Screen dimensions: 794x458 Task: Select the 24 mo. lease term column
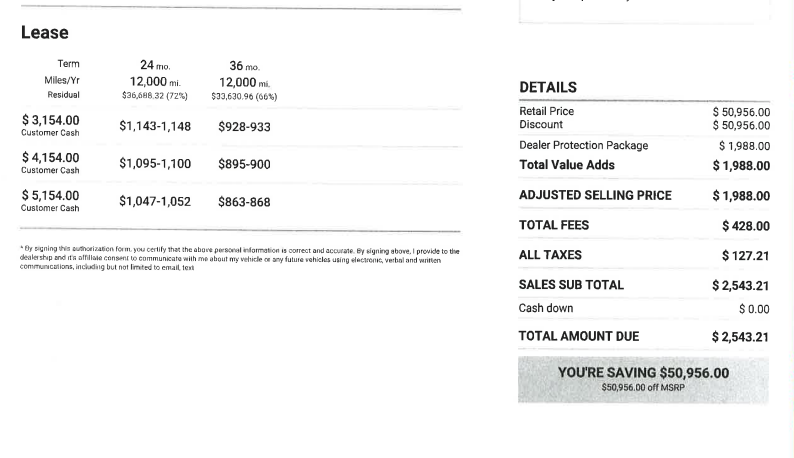click(x=155, y=65)
